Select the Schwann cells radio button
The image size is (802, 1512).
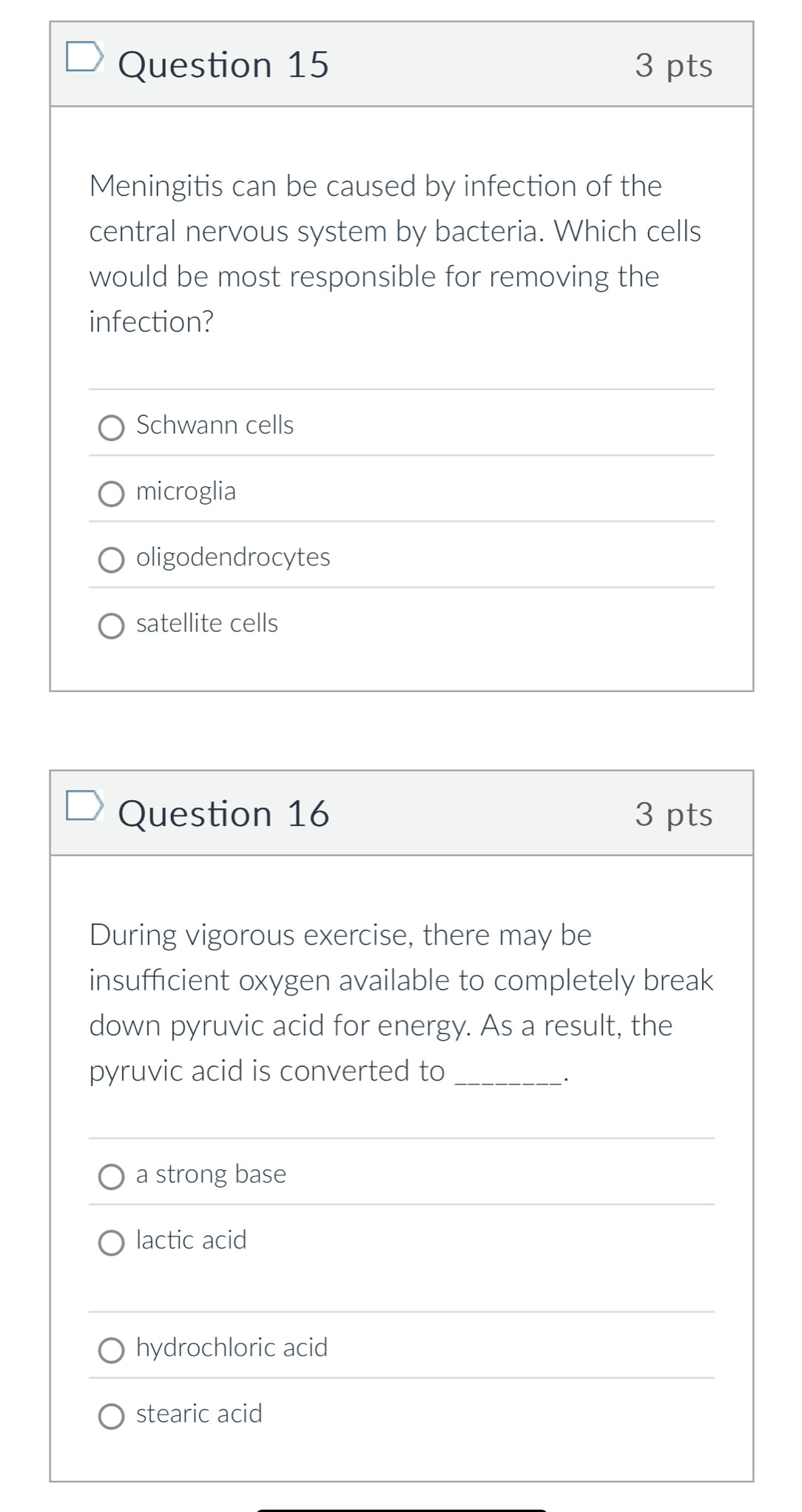click(x=112, y=428)
